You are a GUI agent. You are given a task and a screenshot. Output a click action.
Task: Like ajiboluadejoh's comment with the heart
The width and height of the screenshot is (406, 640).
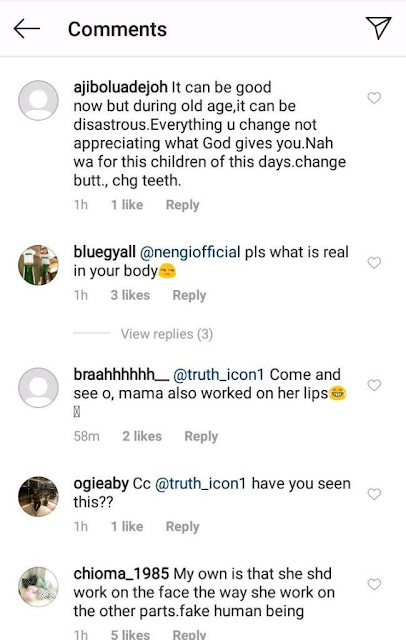pos(374,98)
